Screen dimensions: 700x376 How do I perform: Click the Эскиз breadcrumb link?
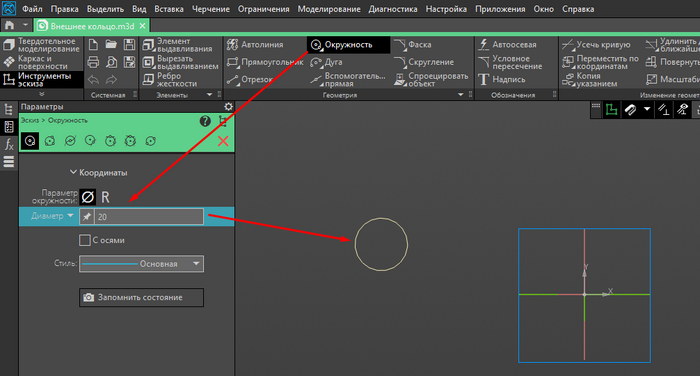(x=30, y=121)
